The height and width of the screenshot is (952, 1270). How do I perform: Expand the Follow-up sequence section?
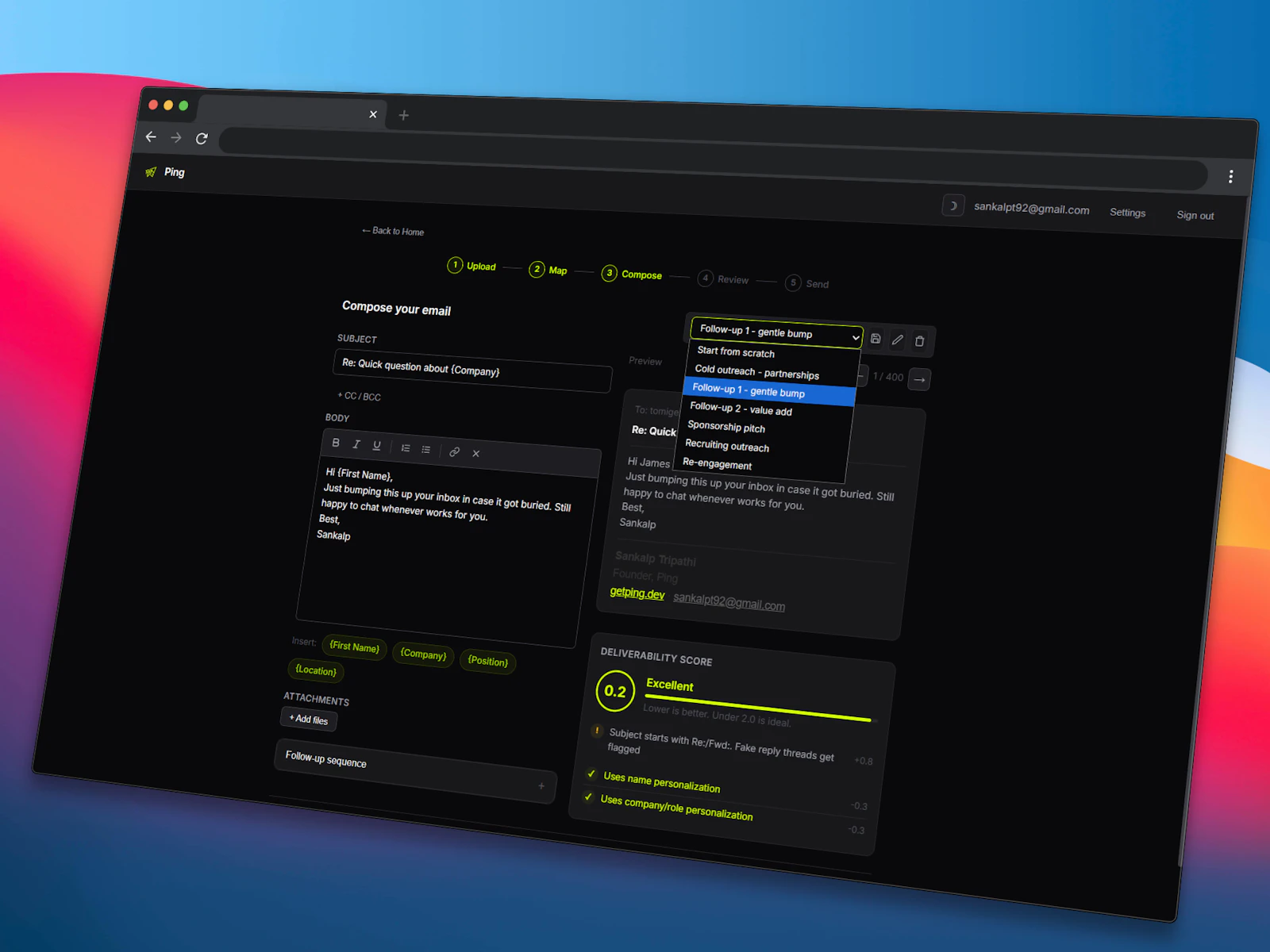(414, 771)
